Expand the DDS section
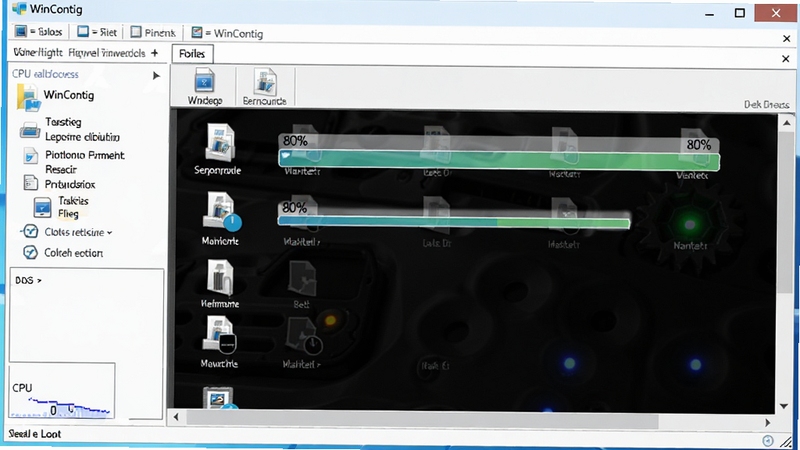The width and height of the screenshot is (800, 450). coord(28,280)
